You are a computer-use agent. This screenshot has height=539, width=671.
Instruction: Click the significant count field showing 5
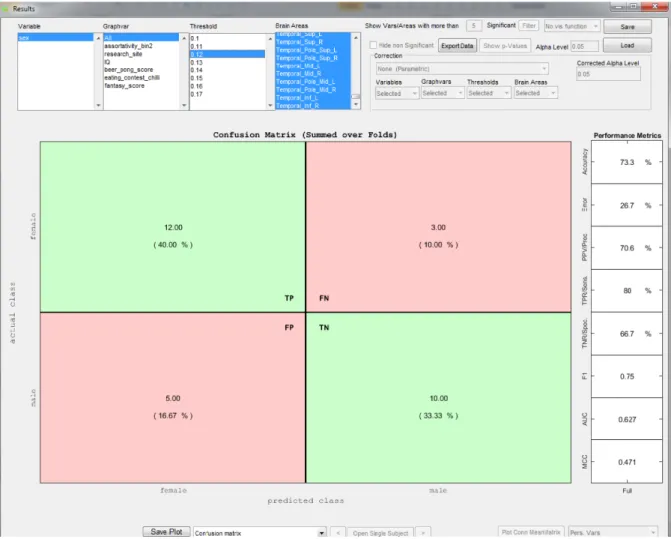tap(474, 26)
